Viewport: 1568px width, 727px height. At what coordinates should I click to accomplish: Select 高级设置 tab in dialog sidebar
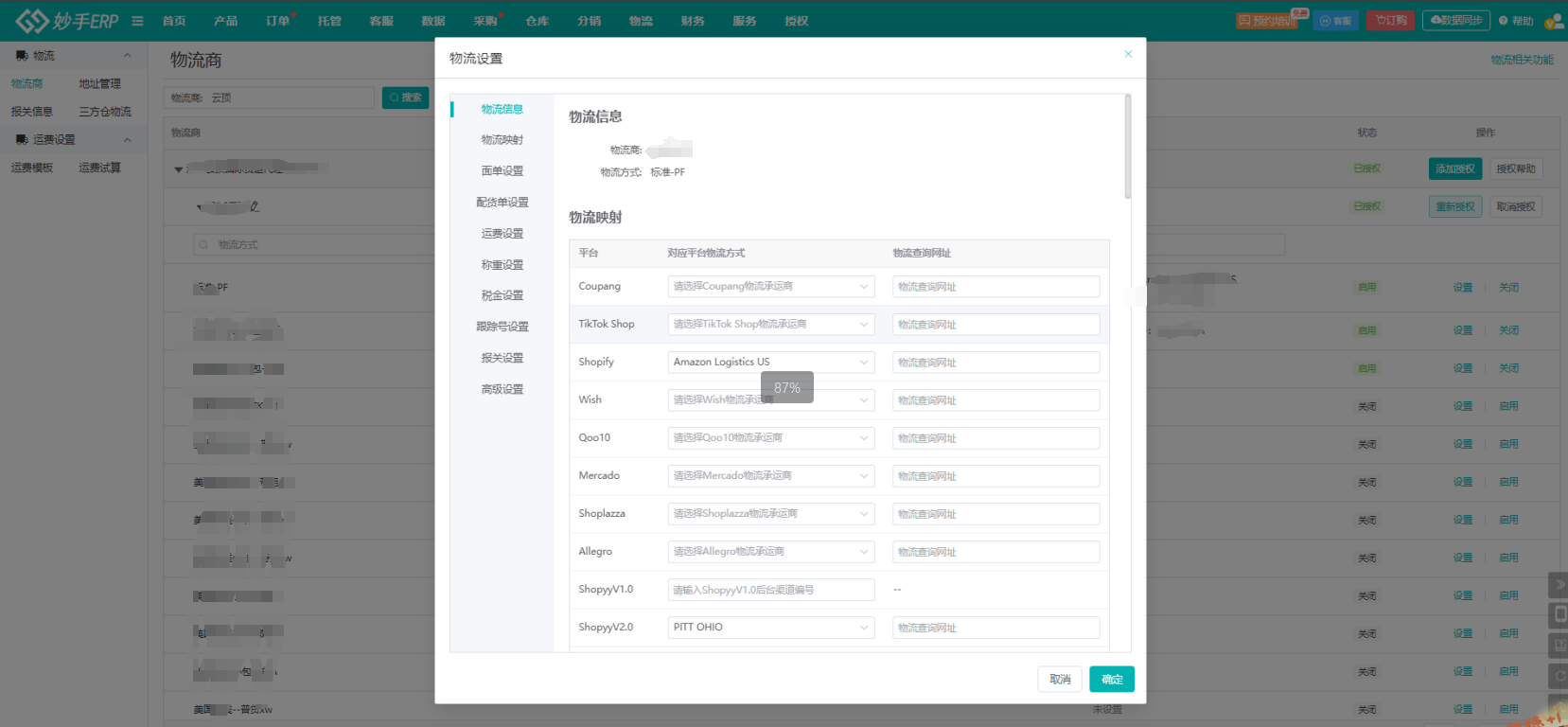click(502, 389)
